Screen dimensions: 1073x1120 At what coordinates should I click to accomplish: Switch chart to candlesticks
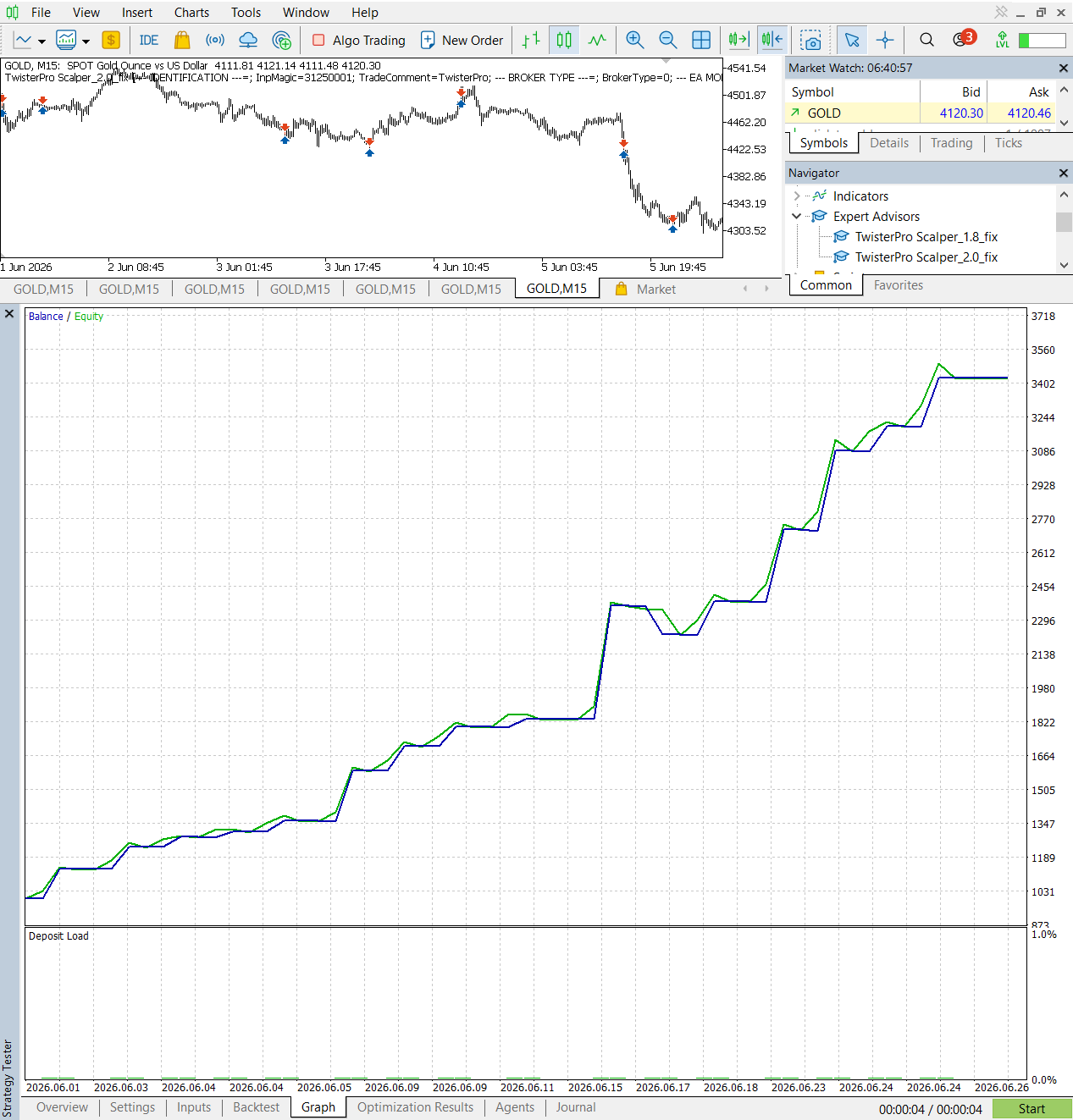564,40
